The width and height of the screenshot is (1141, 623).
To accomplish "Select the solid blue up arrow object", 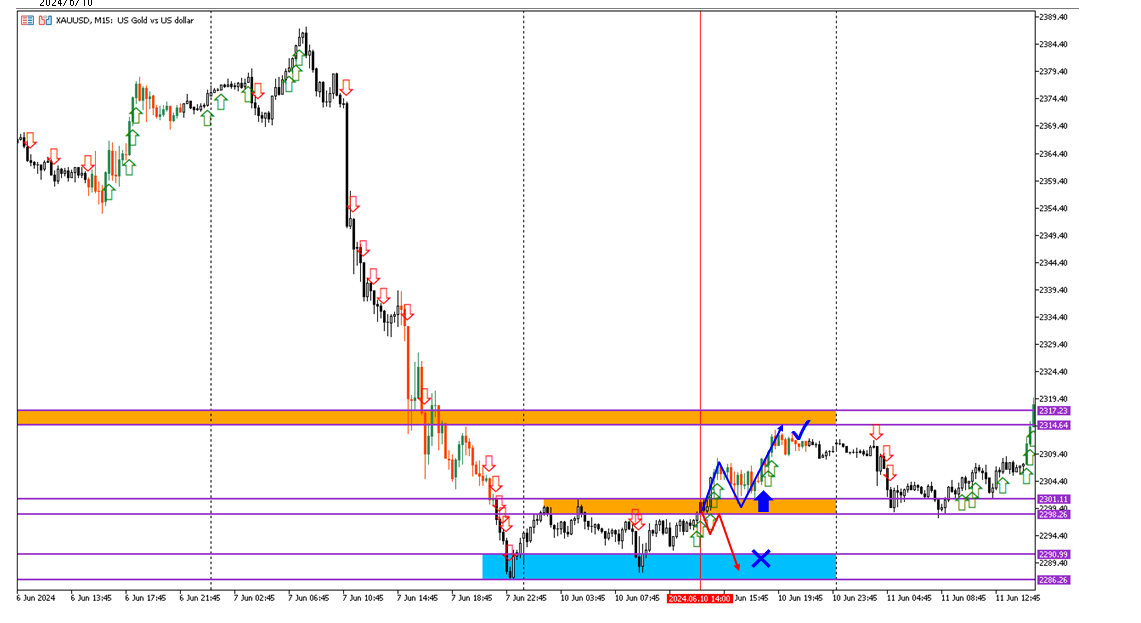I will click(763, 501).
